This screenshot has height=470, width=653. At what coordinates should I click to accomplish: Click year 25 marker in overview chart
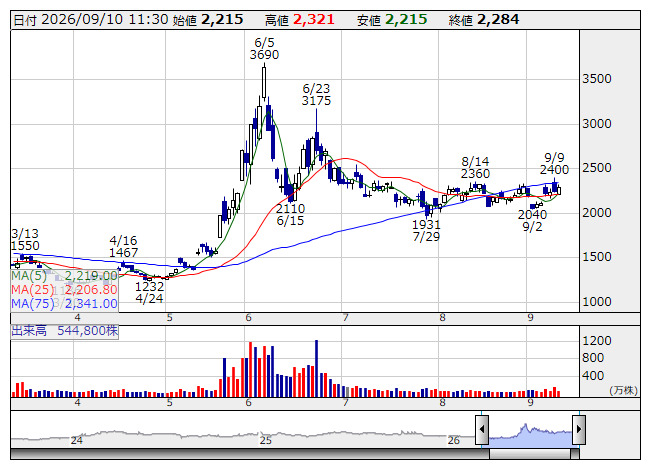266,440
